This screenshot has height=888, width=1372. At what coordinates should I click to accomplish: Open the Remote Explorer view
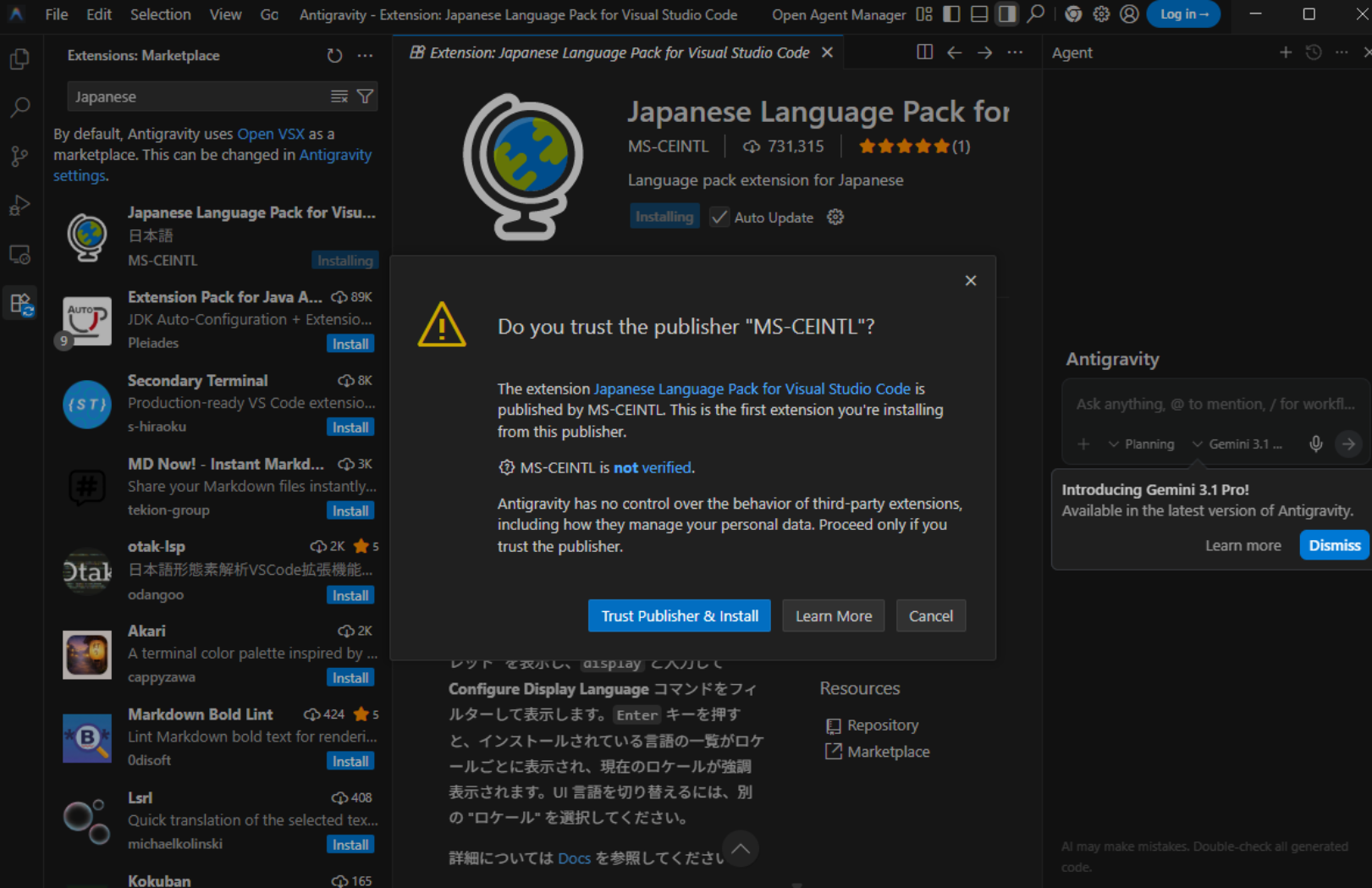coord(19,254)
